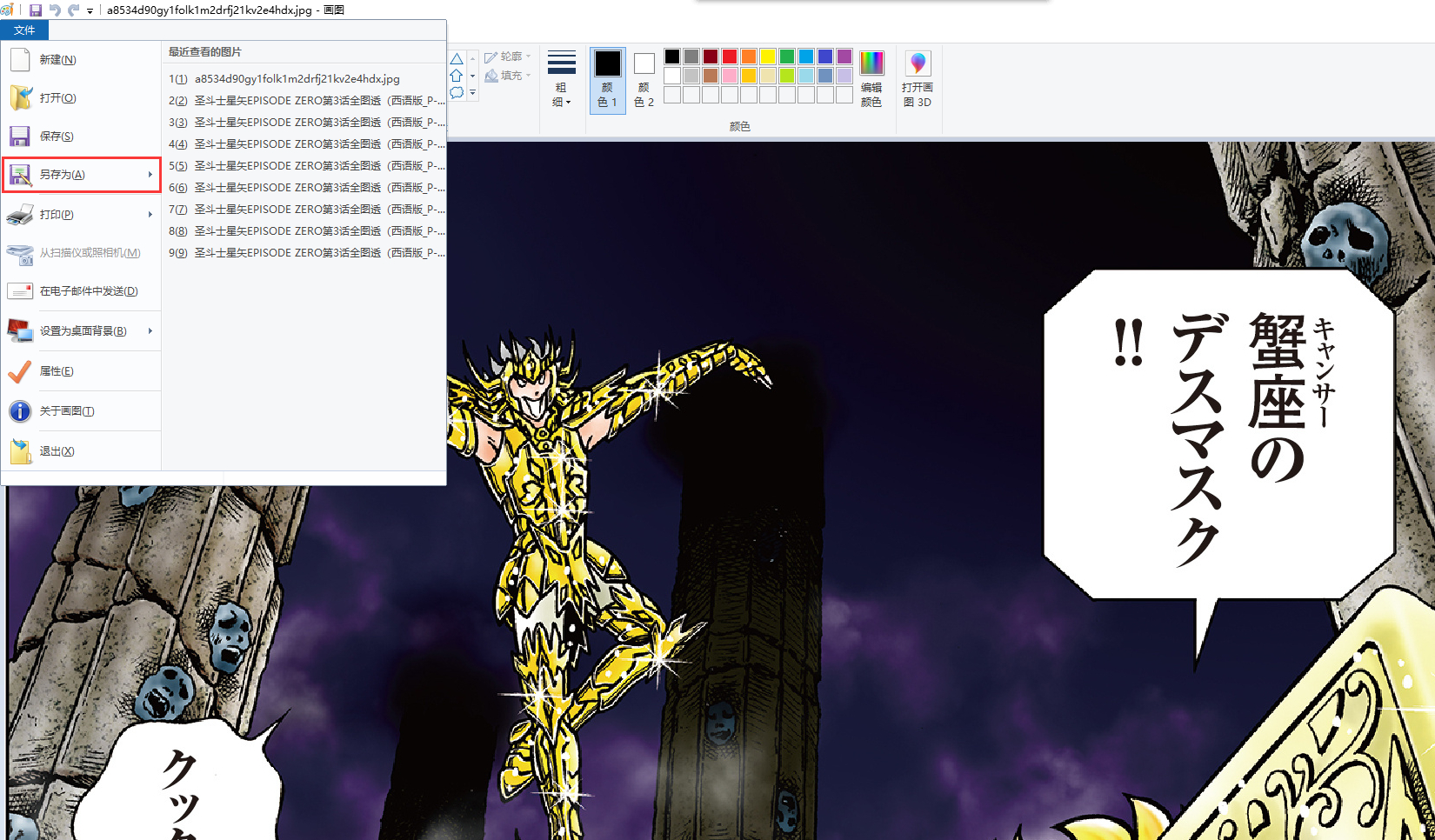1435x840 pixels.
Task: Pick the light gray color swatch
Action: (691, 76)
